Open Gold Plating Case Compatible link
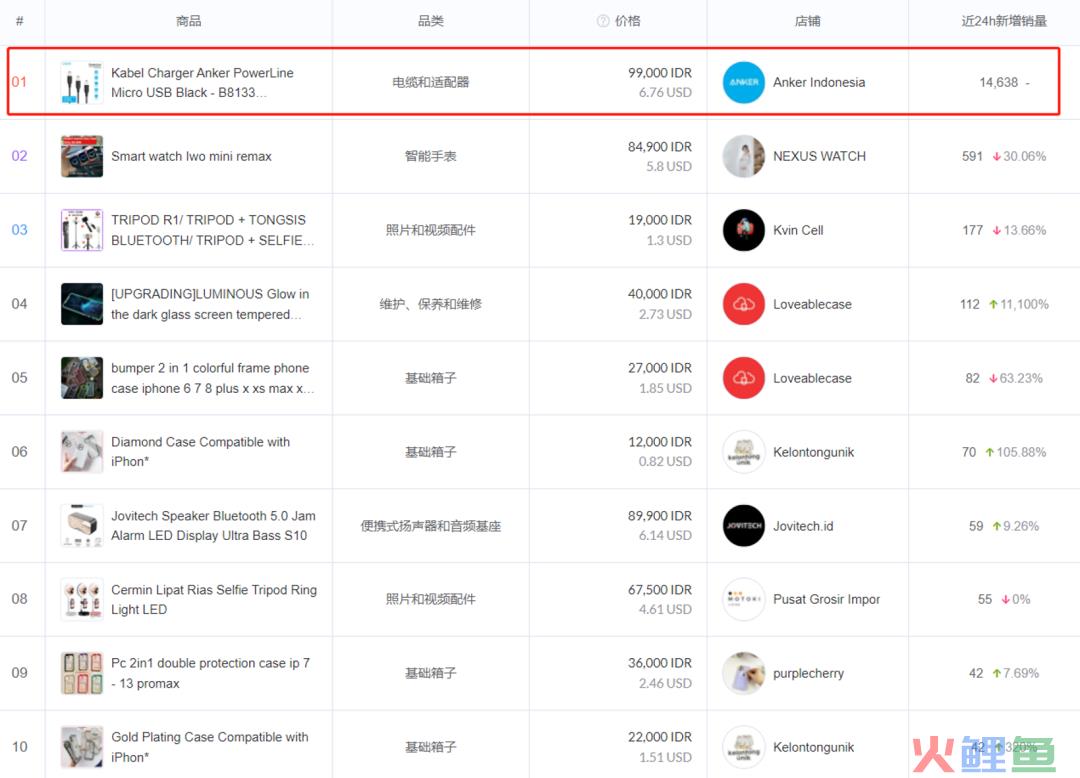This screenshot has width=1080, height=778. [210, 747]
